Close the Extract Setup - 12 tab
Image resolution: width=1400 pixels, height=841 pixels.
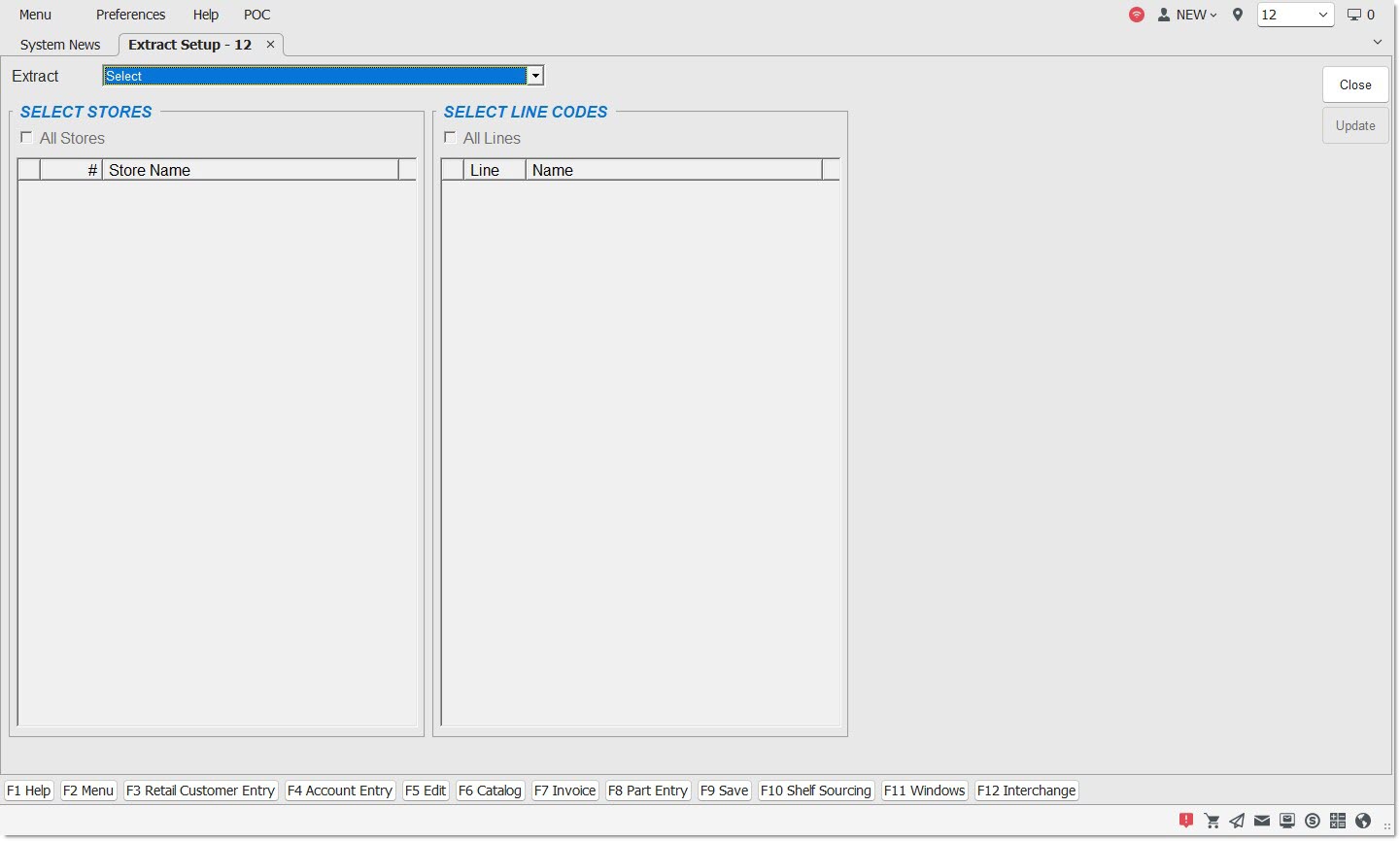point(271,45)
